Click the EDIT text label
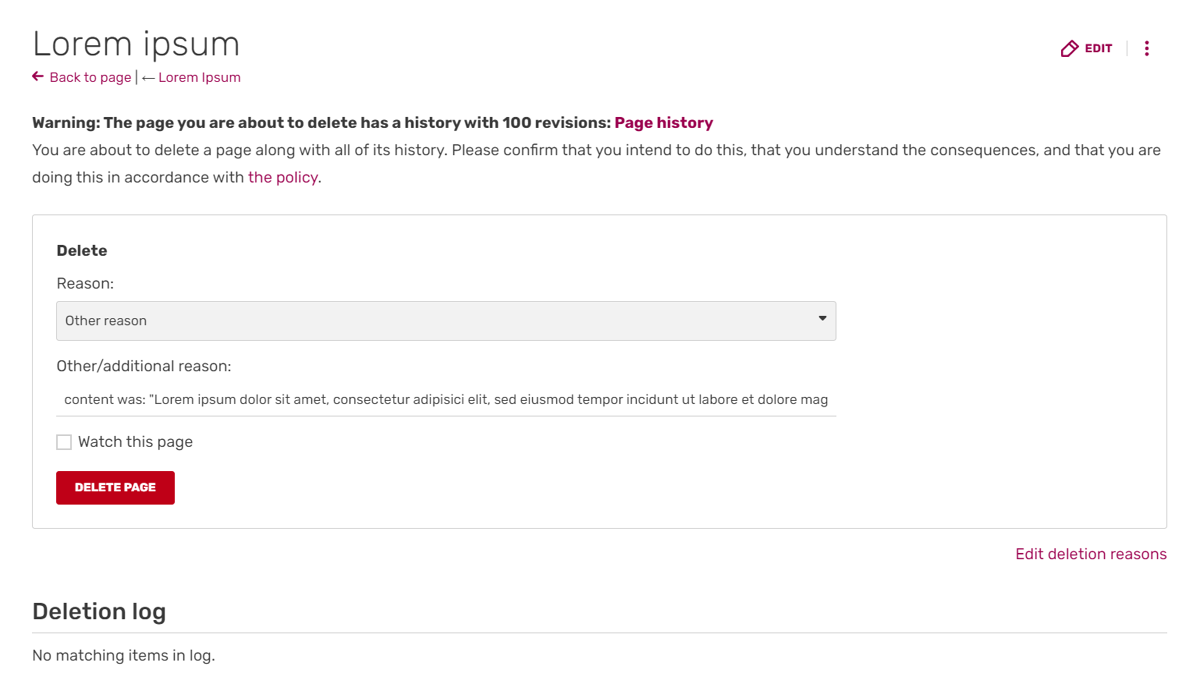1200x691 pixels. [x=1098, y=48]
